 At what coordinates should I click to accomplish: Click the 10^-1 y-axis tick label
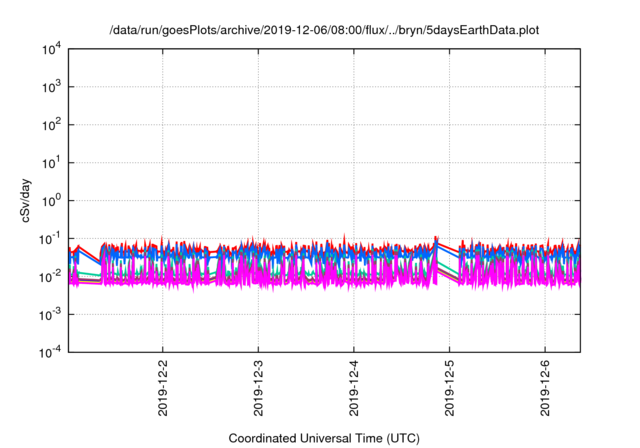click(50, 239)
